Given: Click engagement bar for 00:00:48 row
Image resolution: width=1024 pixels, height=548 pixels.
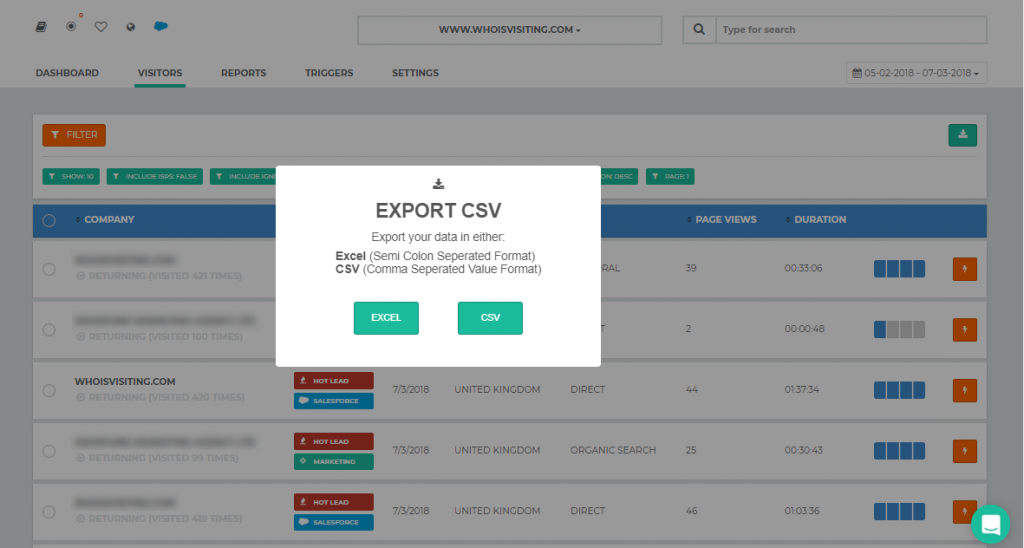Looking at the screenshot, I should pos(899,330).
